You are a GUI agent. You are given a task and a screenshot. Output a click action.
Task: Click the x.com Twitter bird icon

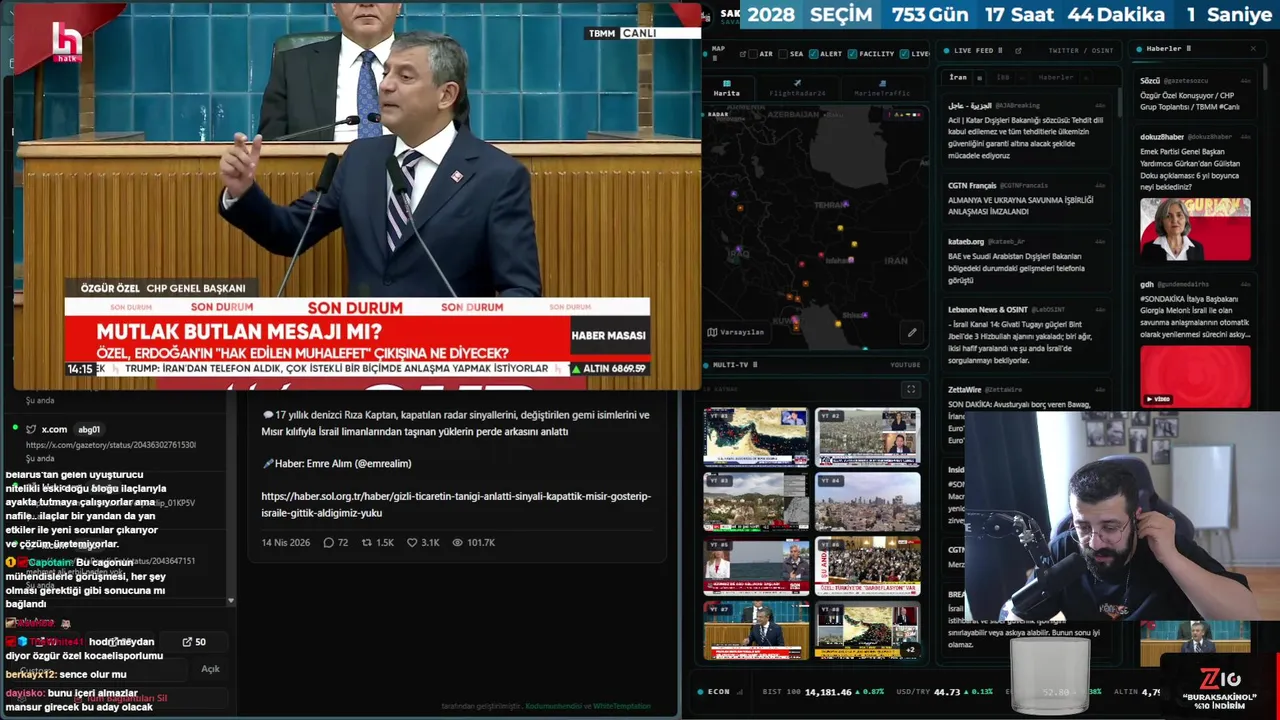(x=31, y=429)
